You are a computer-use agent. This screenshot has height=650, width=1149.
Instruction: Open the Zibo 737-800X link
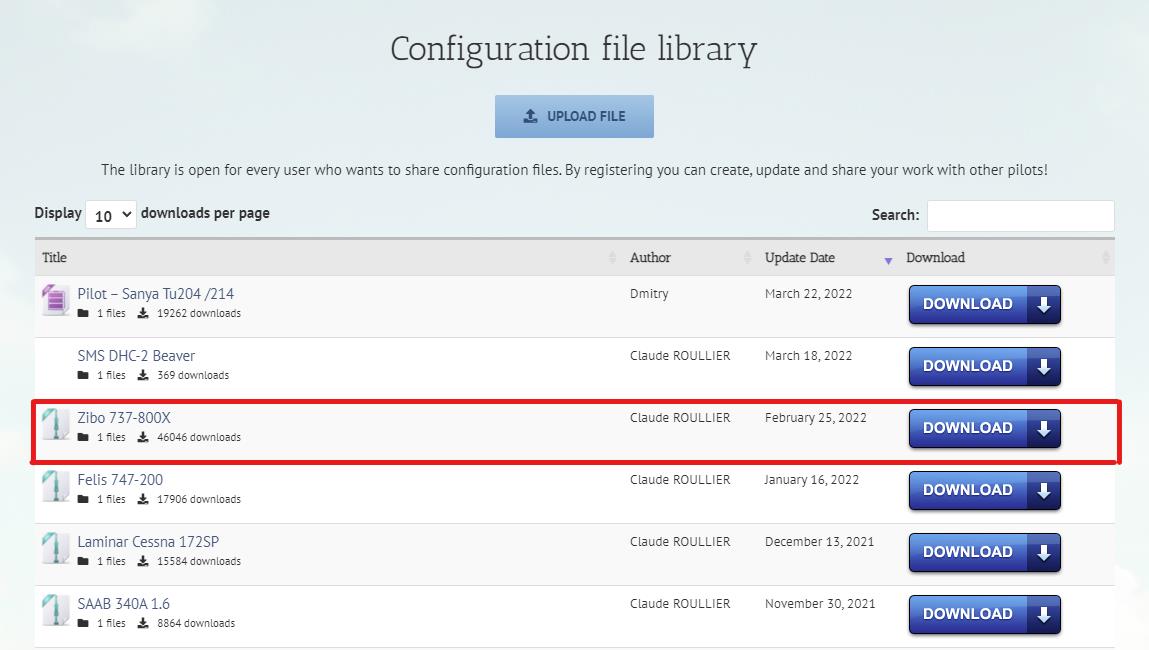click(124, 418)
